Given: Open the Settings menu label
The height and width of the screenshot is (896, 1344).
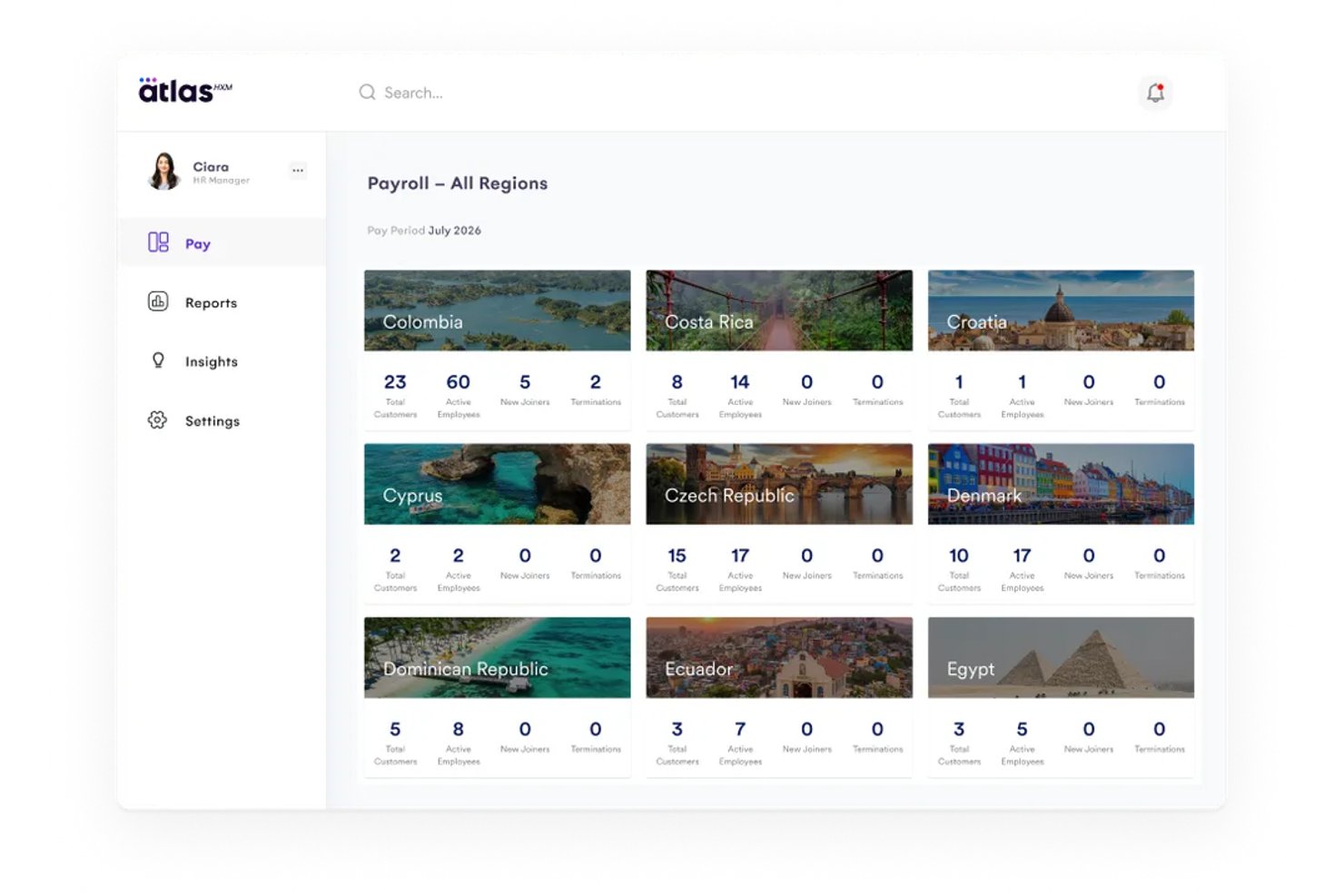Looking at the screenshot, I should pyautogui.click(x=212, y=421).
